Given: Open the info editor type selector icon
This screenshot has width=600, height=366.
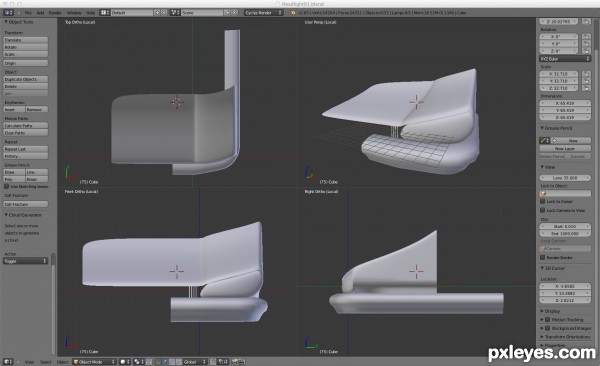Looking at the screenshot, I should (8, 13).
